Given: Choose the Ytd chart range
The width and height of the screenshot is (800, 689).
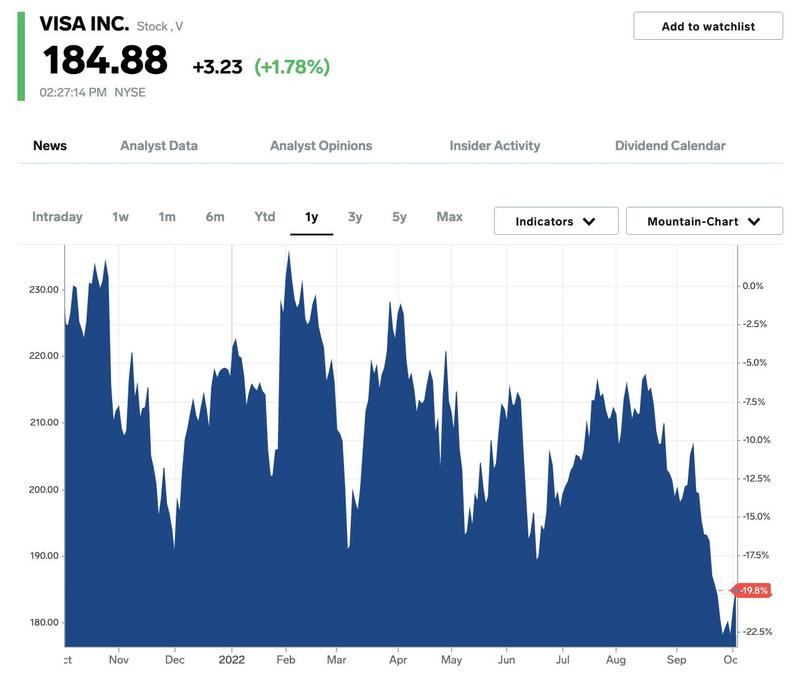Looking at the screenshot, I should 265,217.
